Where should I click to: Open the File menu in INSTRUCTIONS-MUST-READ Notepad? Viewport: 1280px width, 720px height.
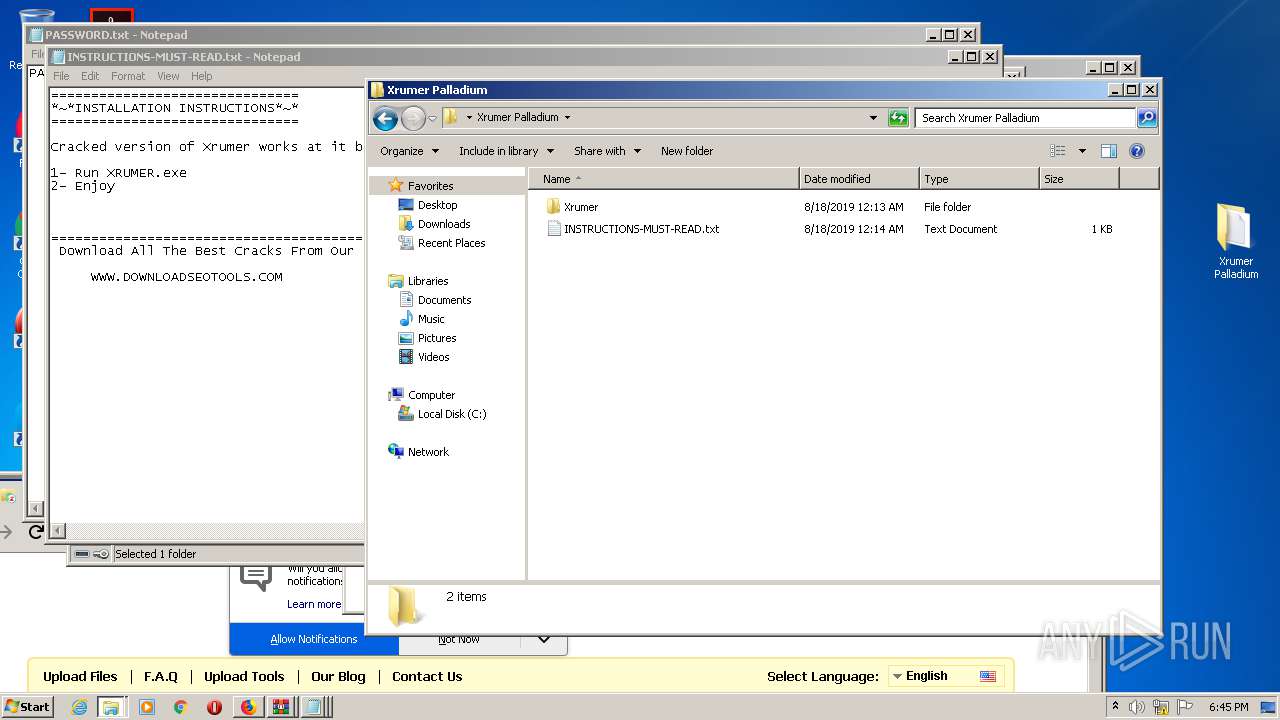(61, 76)
